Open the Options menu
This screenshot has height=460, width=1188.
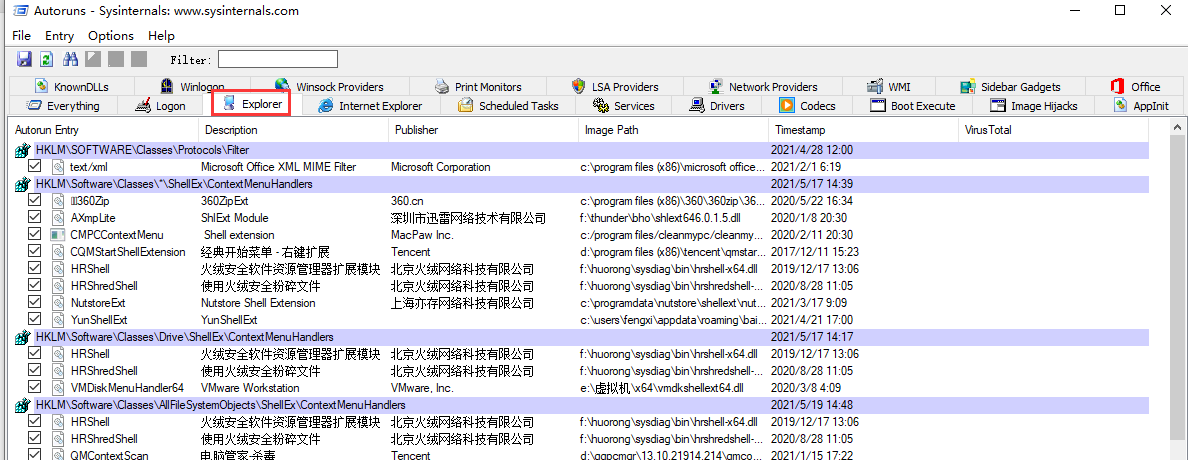111,36
